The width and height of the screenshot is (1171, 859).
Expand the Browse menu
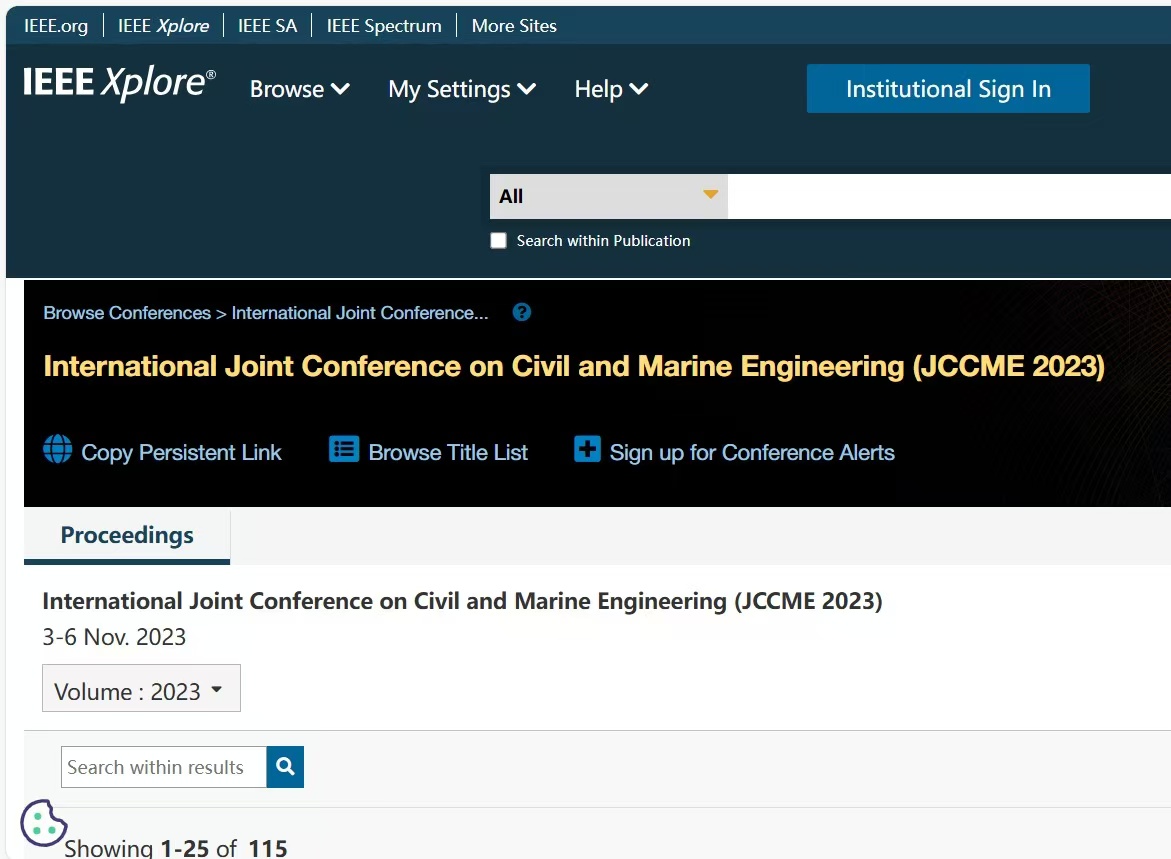[x=299, y=89]
